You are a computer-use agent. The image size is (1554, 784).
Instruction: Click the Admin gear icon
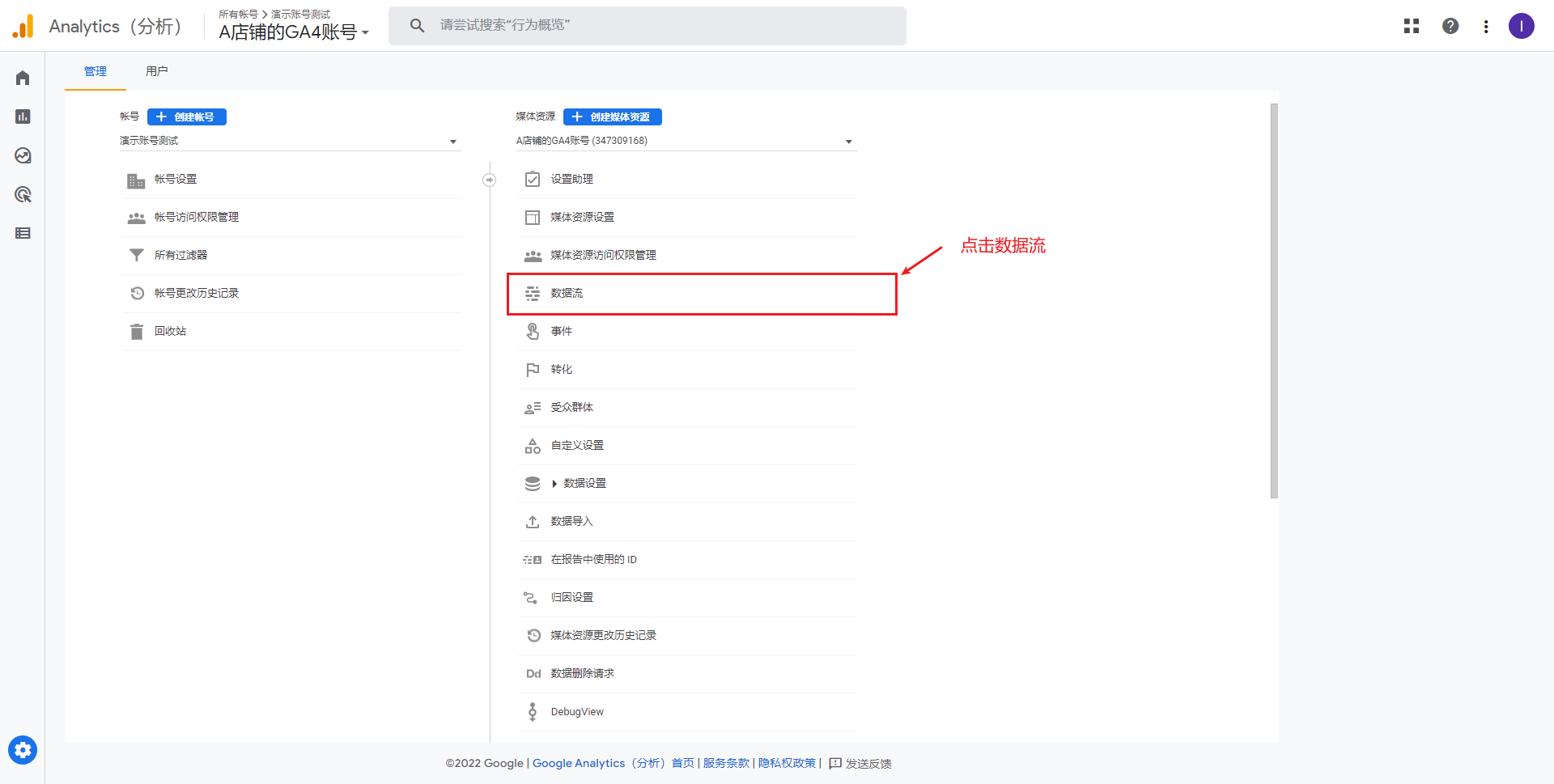click(23, 750)
